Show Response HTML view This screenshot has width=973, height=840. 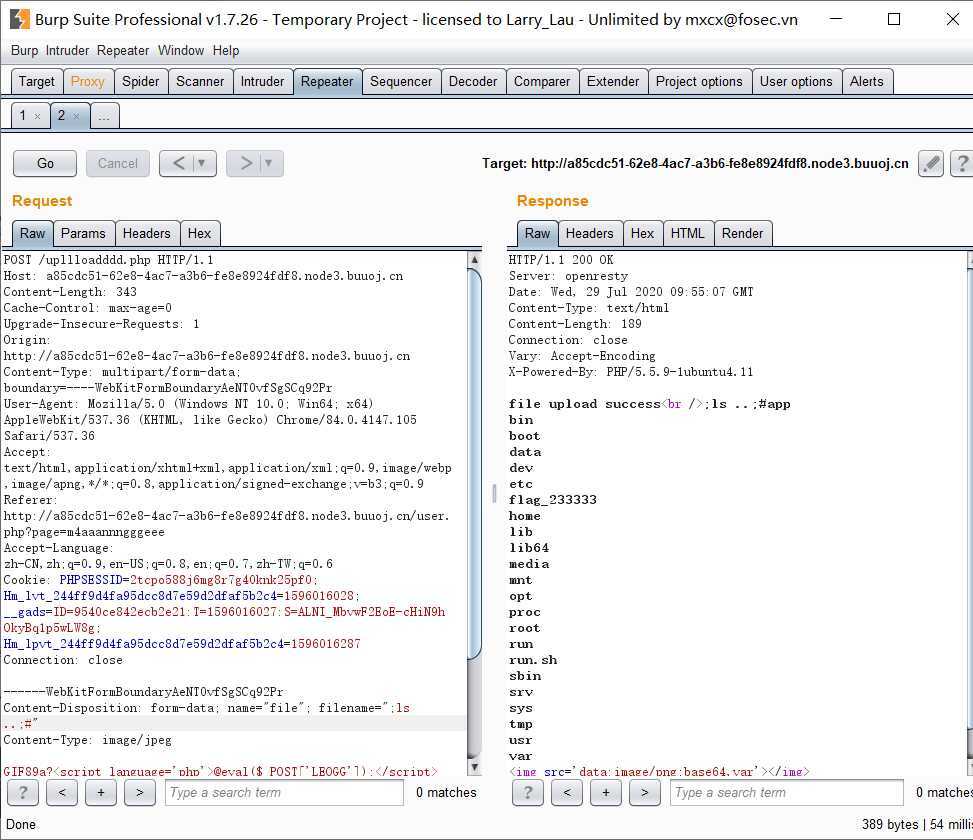click(x=688, y=233)
